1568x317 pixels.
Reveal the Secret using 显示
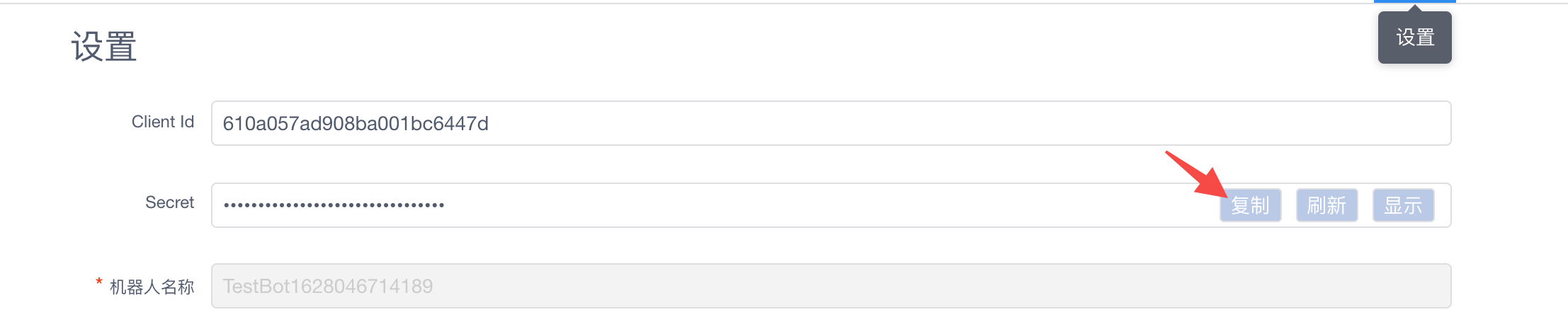point(1403,205)
